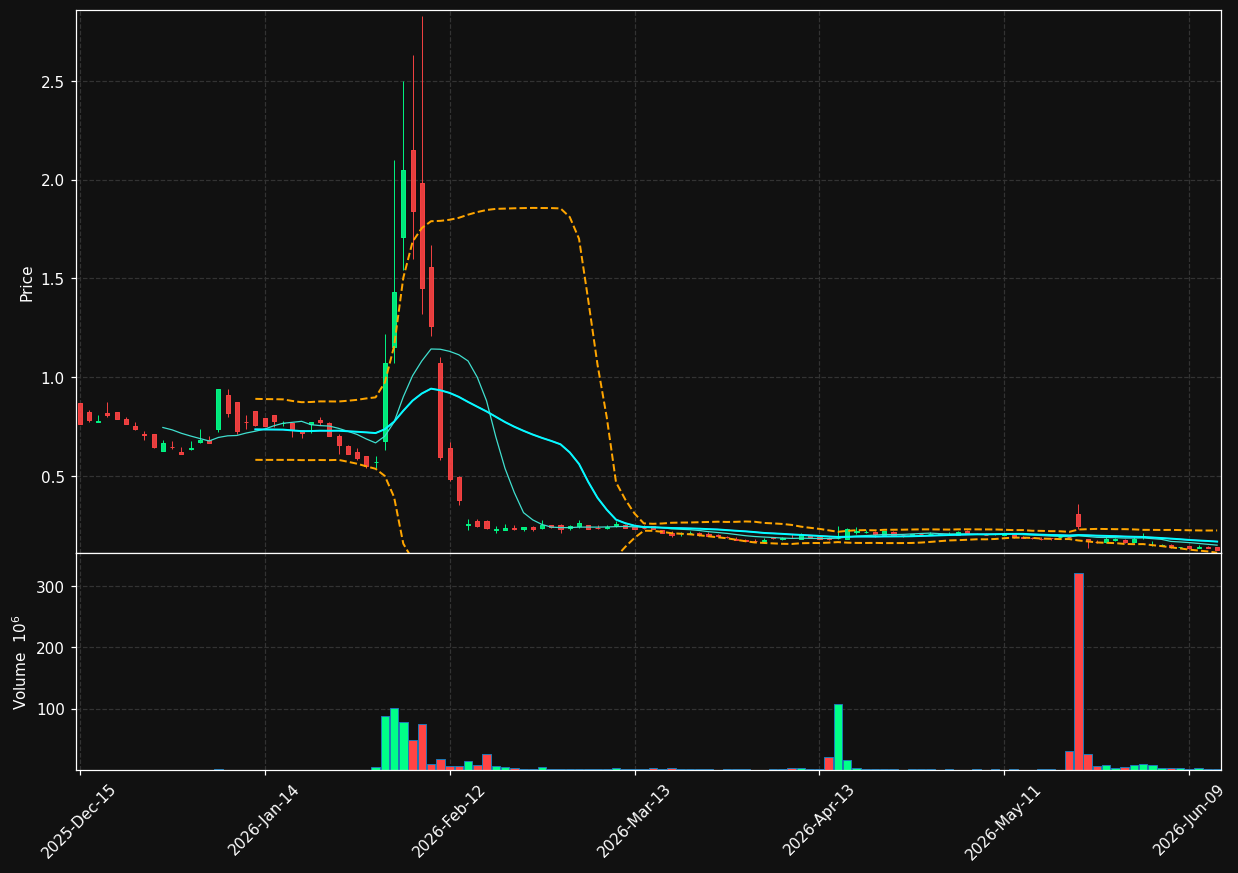This screenshot has width=1238, height=873.
Task: Click the 2026-Jan-14 date label
Action: click(263, 821)
